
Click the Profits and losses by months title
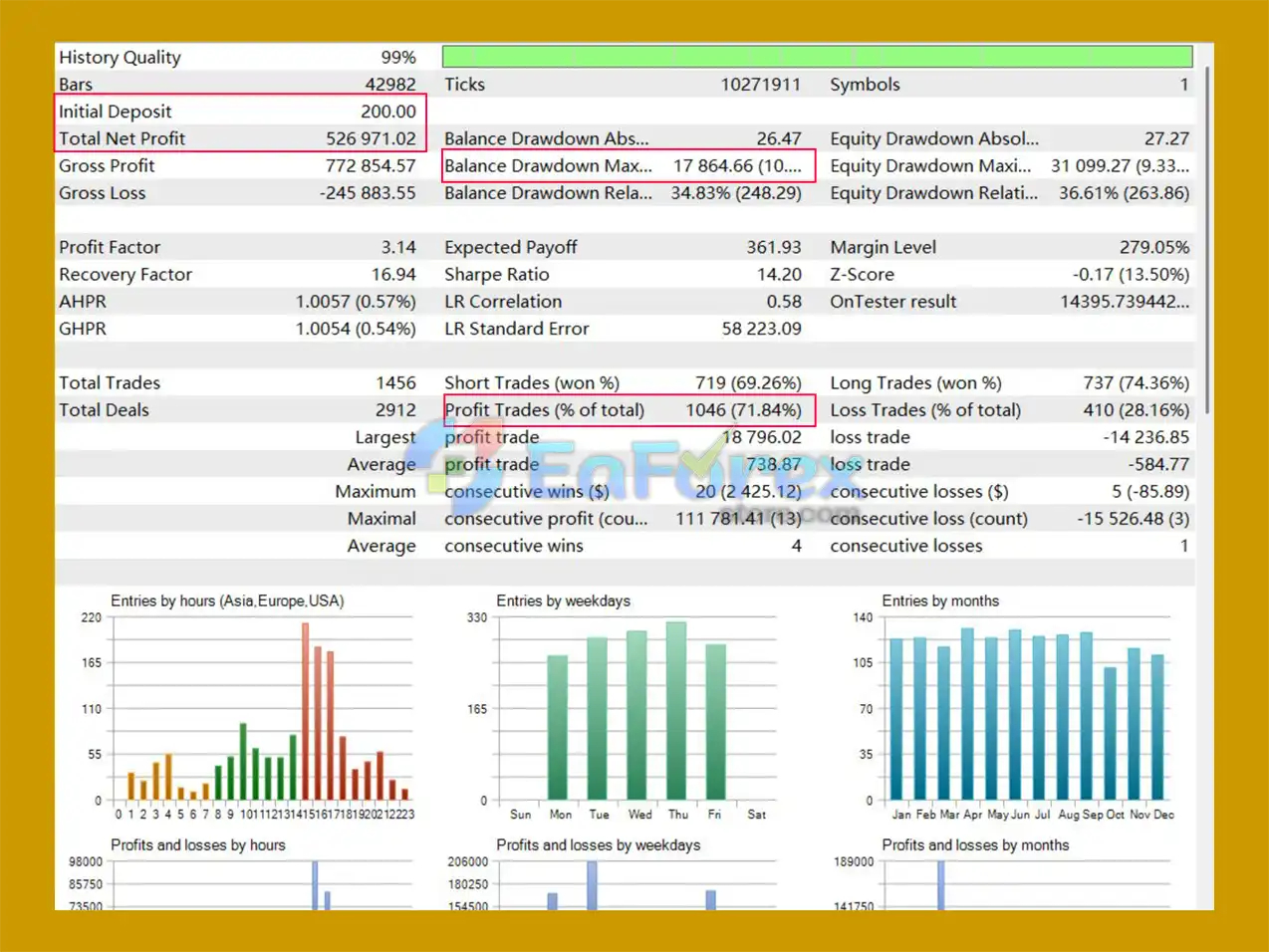tap(975, 845)
